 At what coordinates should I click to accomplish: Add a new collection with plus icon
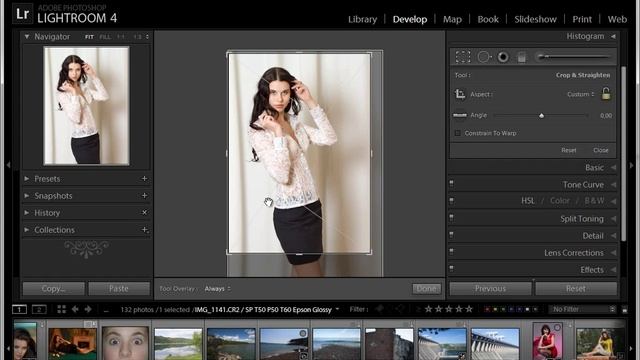(x=144, y=230)
